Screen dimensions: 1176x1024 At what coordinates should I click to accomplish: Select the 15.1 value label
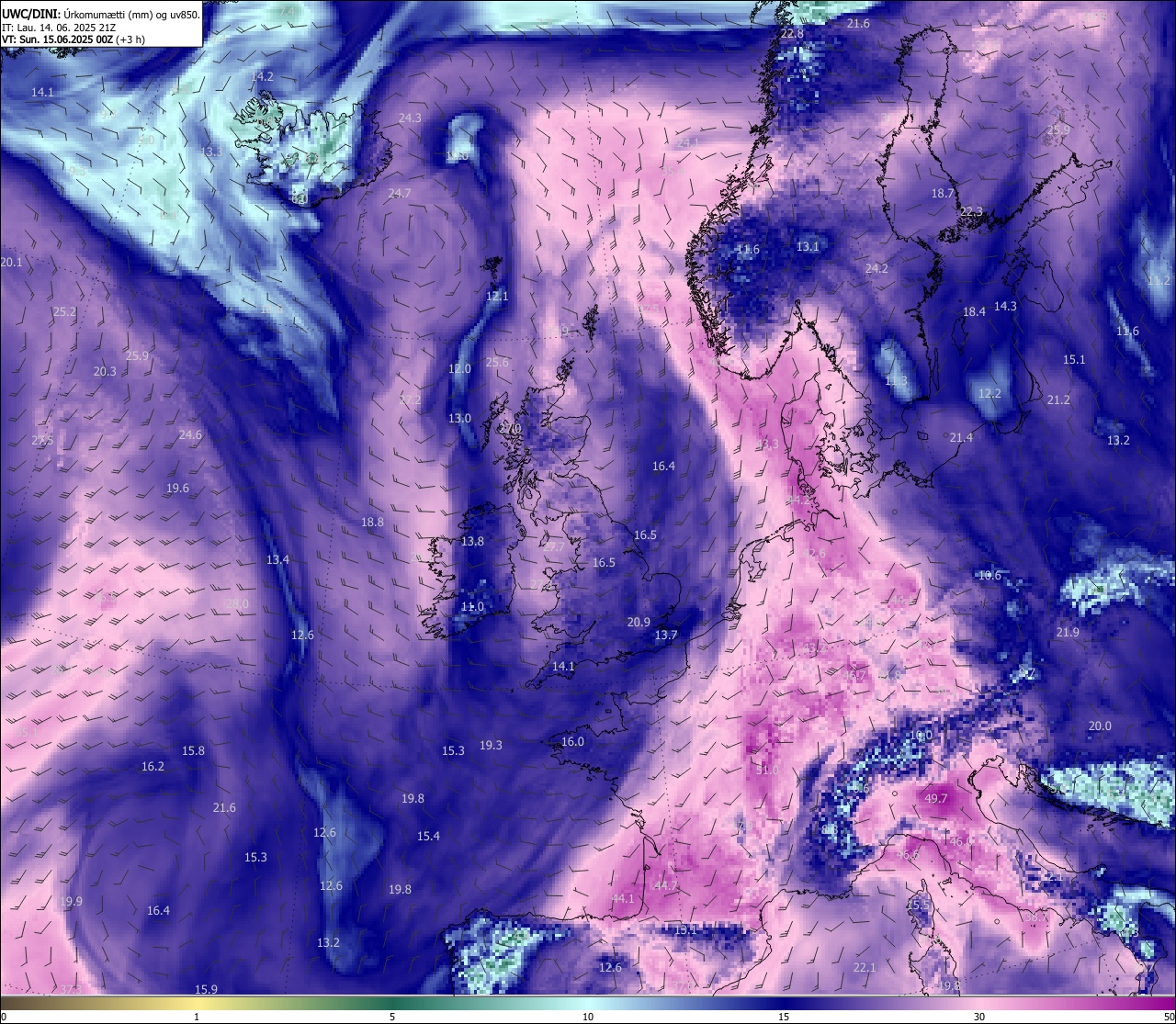point(1074,360)
